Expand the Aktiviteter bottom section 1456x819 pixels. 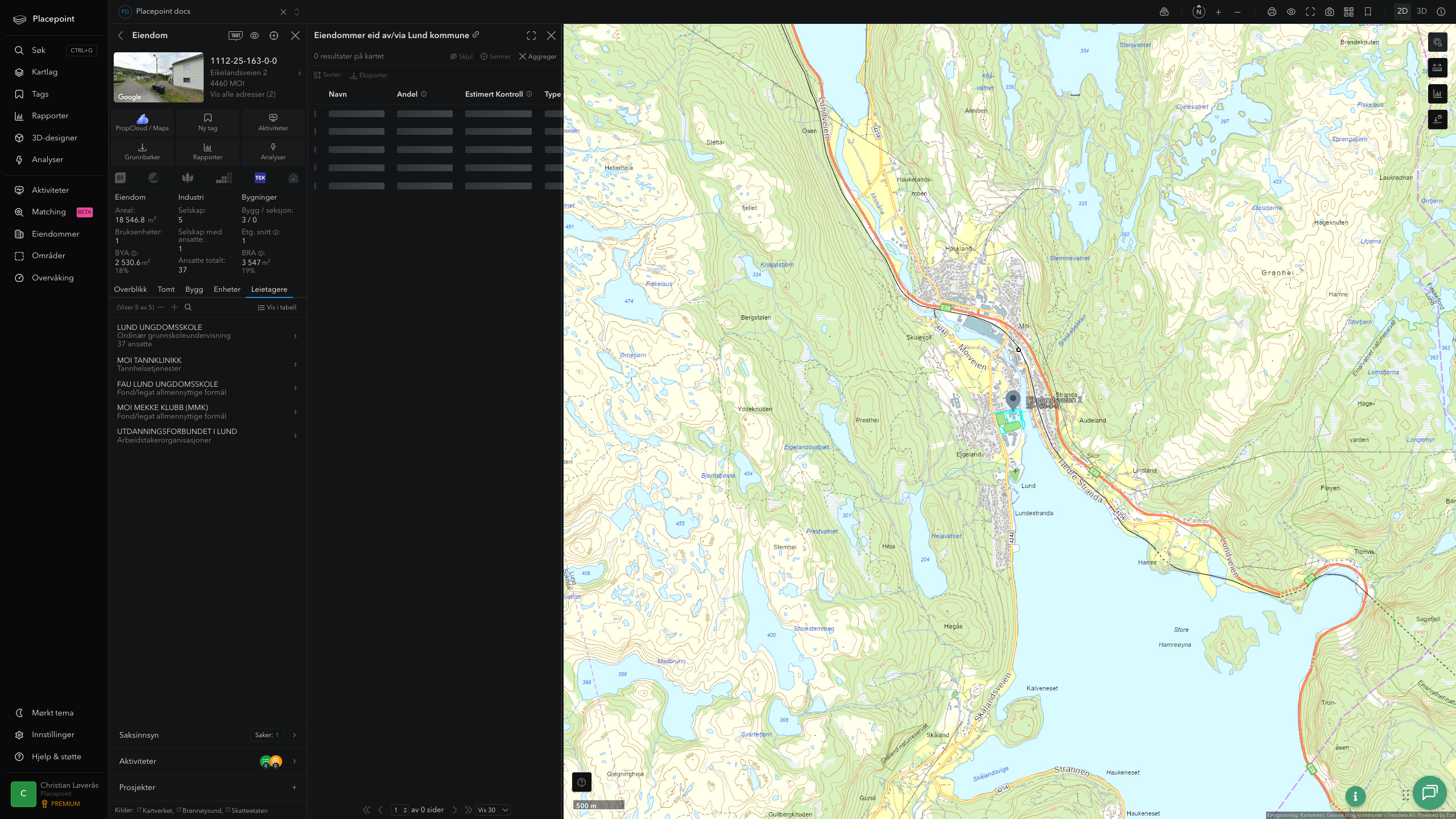point(208,761)
